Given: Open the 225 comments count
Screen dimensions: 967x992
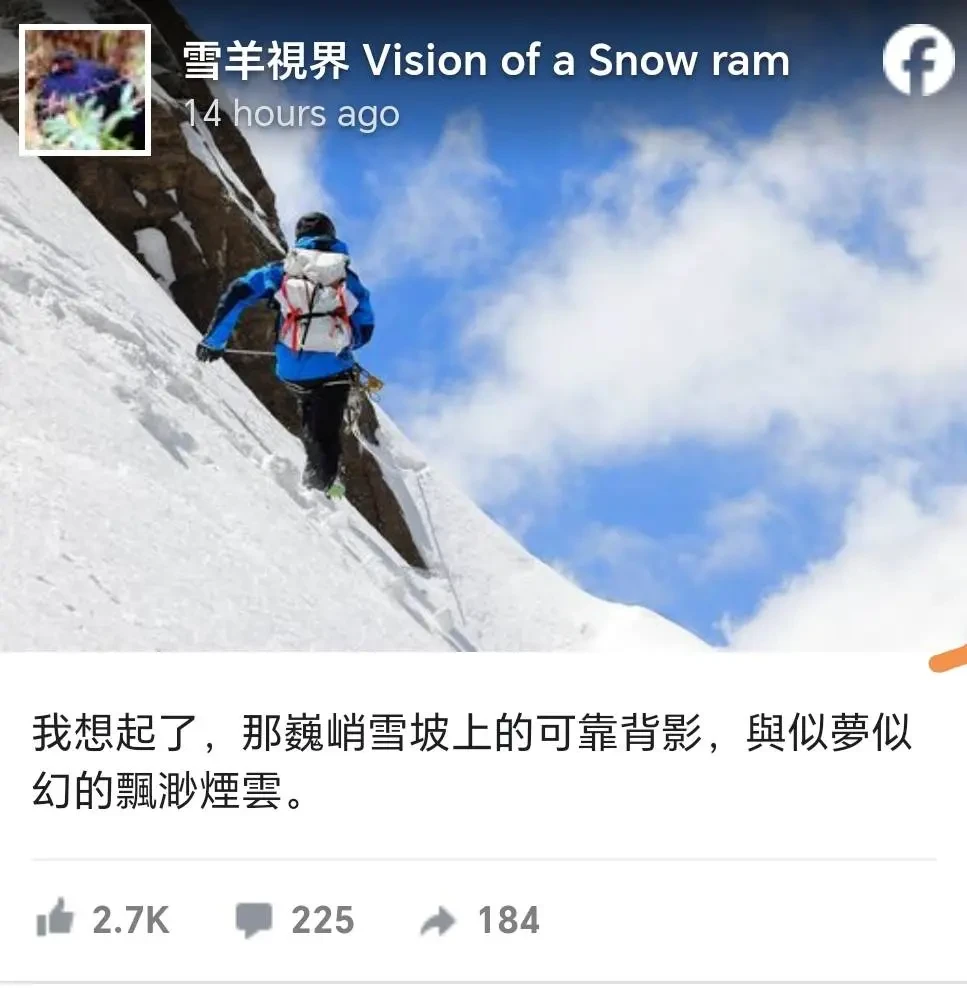Looking at the screenshot, I should click(x=323, y=920).
